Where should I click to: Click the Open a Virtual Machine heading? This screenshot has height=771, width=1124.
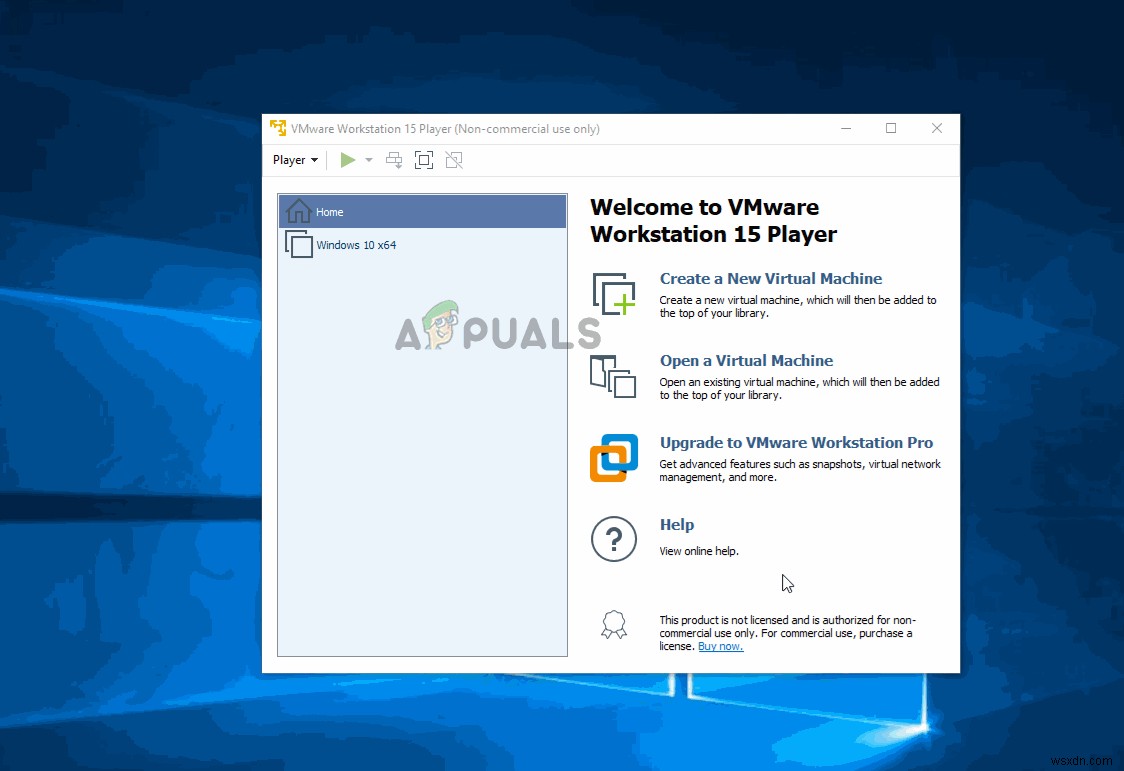(x=745, y=361)
